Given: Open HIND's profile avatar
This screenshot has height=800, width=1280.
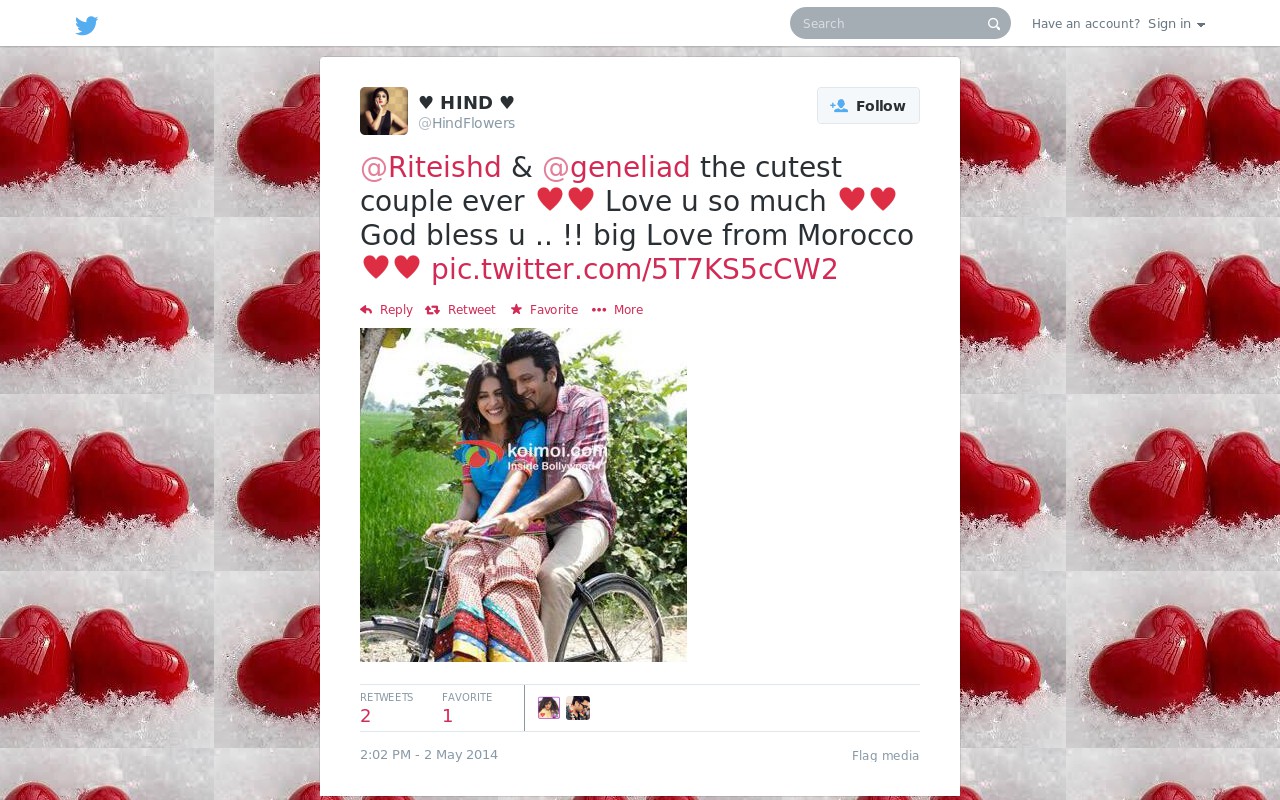Looking at the screenshot, I should [x=384, y=111].
